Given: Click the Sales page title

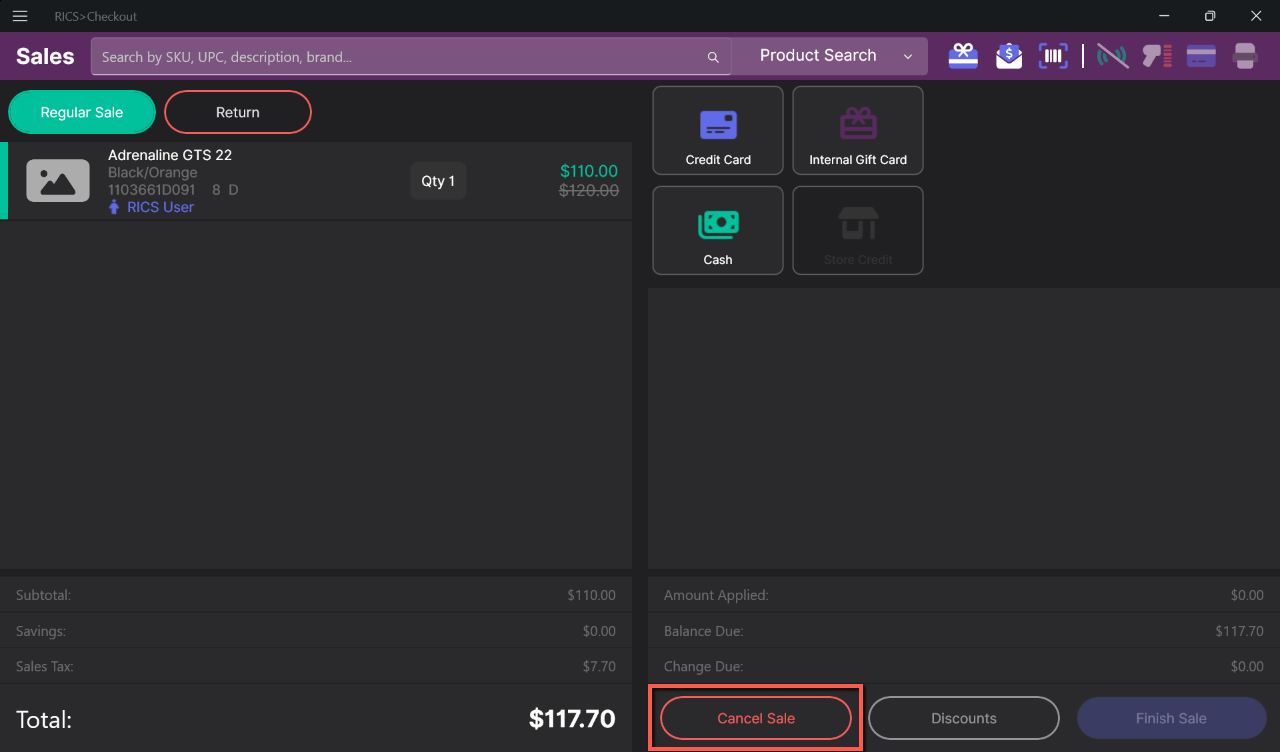Looking at the screenshot, I should (x=45, y=56).
